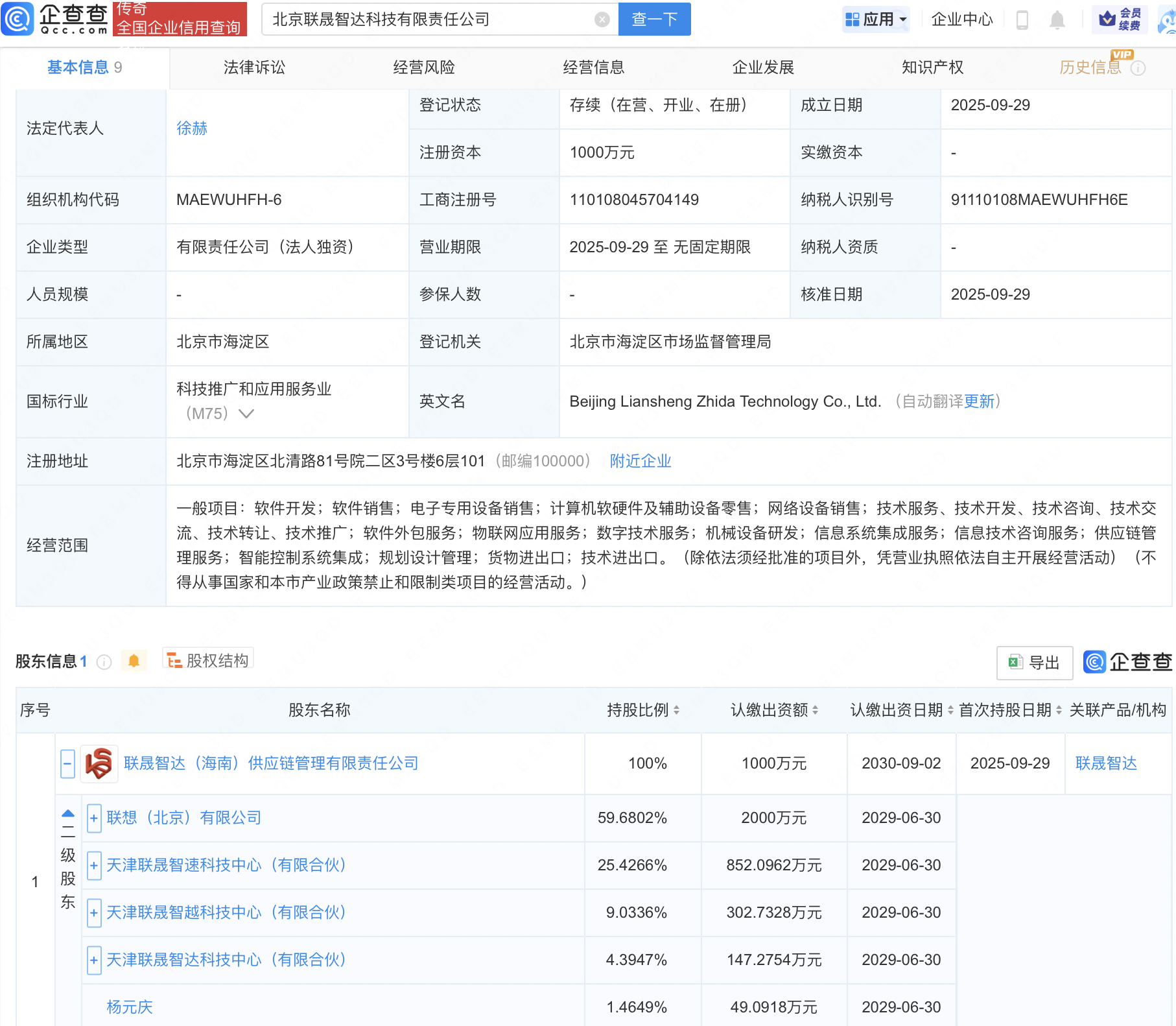Clear the search box text
Viewport: 1176px width, 1026px height.
[602, 19]
